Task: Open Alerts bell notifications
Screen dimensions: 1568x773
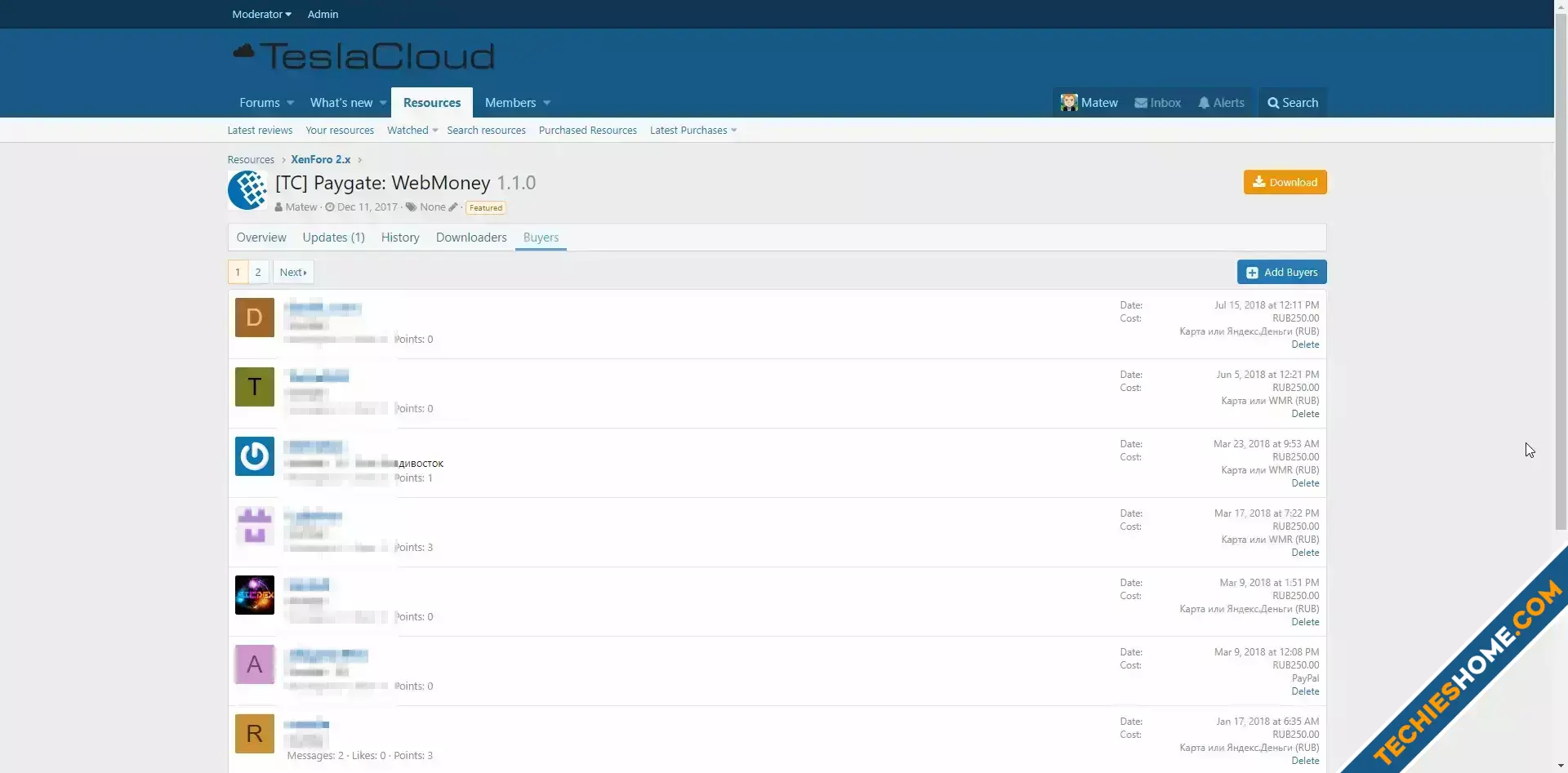Action: [1221, 103]
